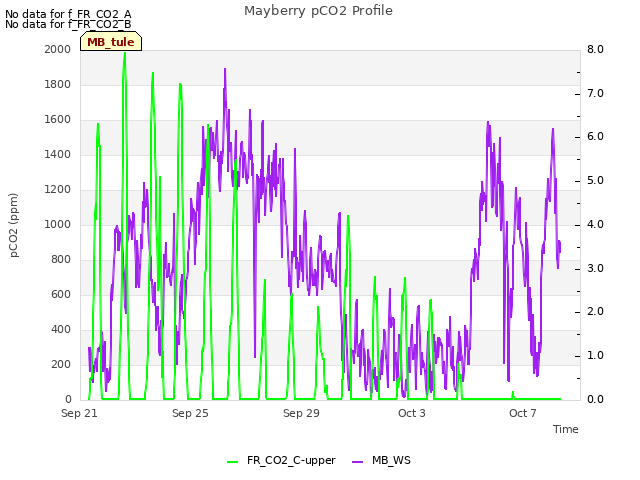The image size is (640, 480).
Task: Click the 1400 left-axis tick label
Action: pos(58,154)
